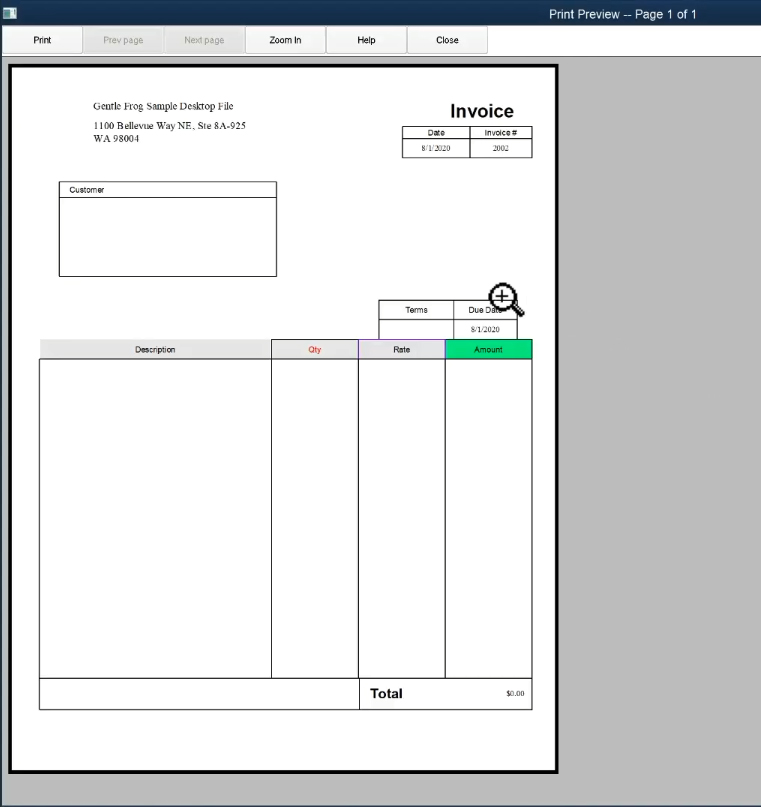The image size is (761, 807).
Task: Click the WA 98004 address line
Action: tap(116, 138)
